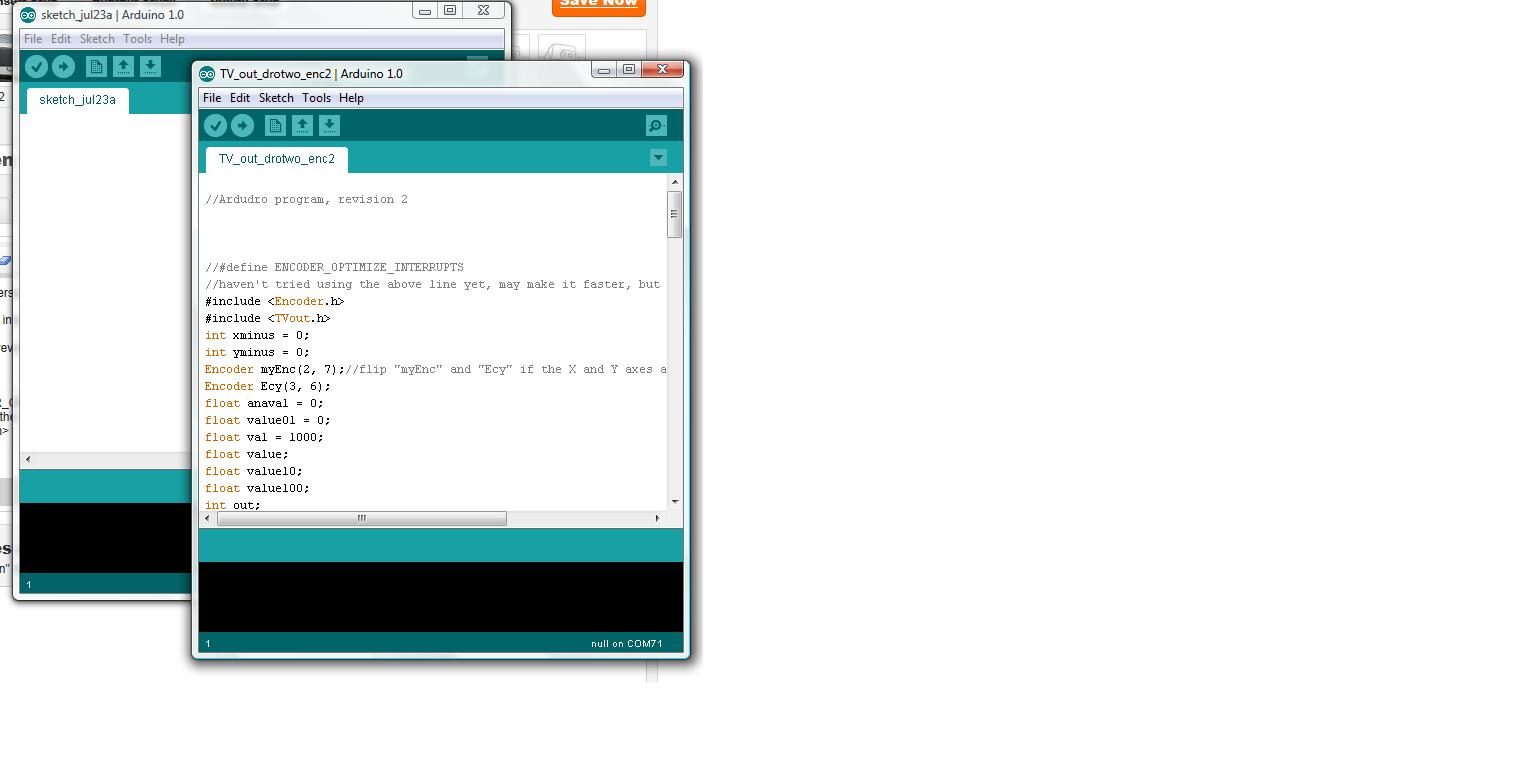This screenshot has height=757, width=1538.
Task: Click the "int yminus = 0;" line
Action: coord(257,352)
